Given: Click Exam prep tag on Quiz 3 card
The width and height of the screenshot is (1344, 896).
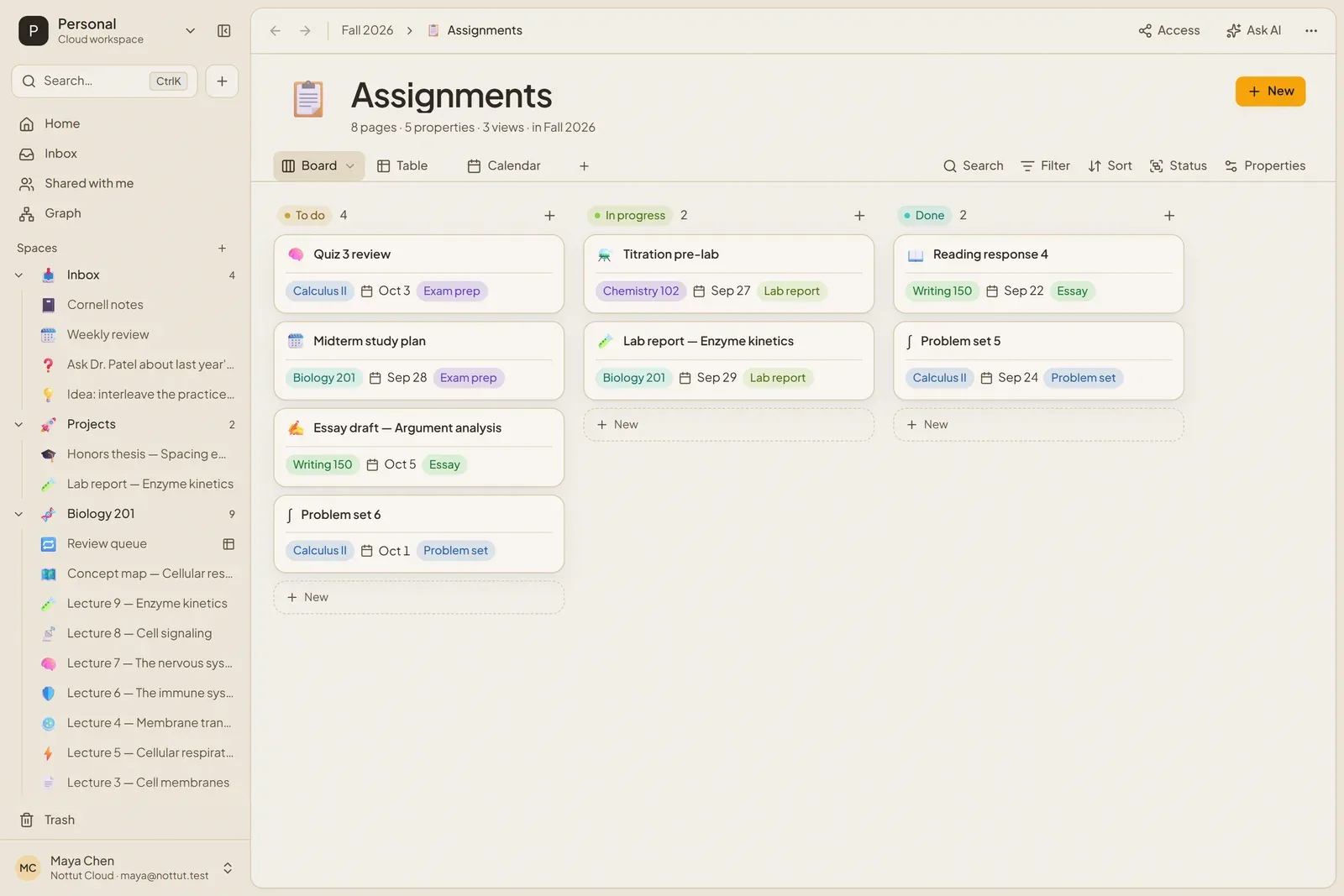Looking at the screenshot, I should click(x=452, y=291).
